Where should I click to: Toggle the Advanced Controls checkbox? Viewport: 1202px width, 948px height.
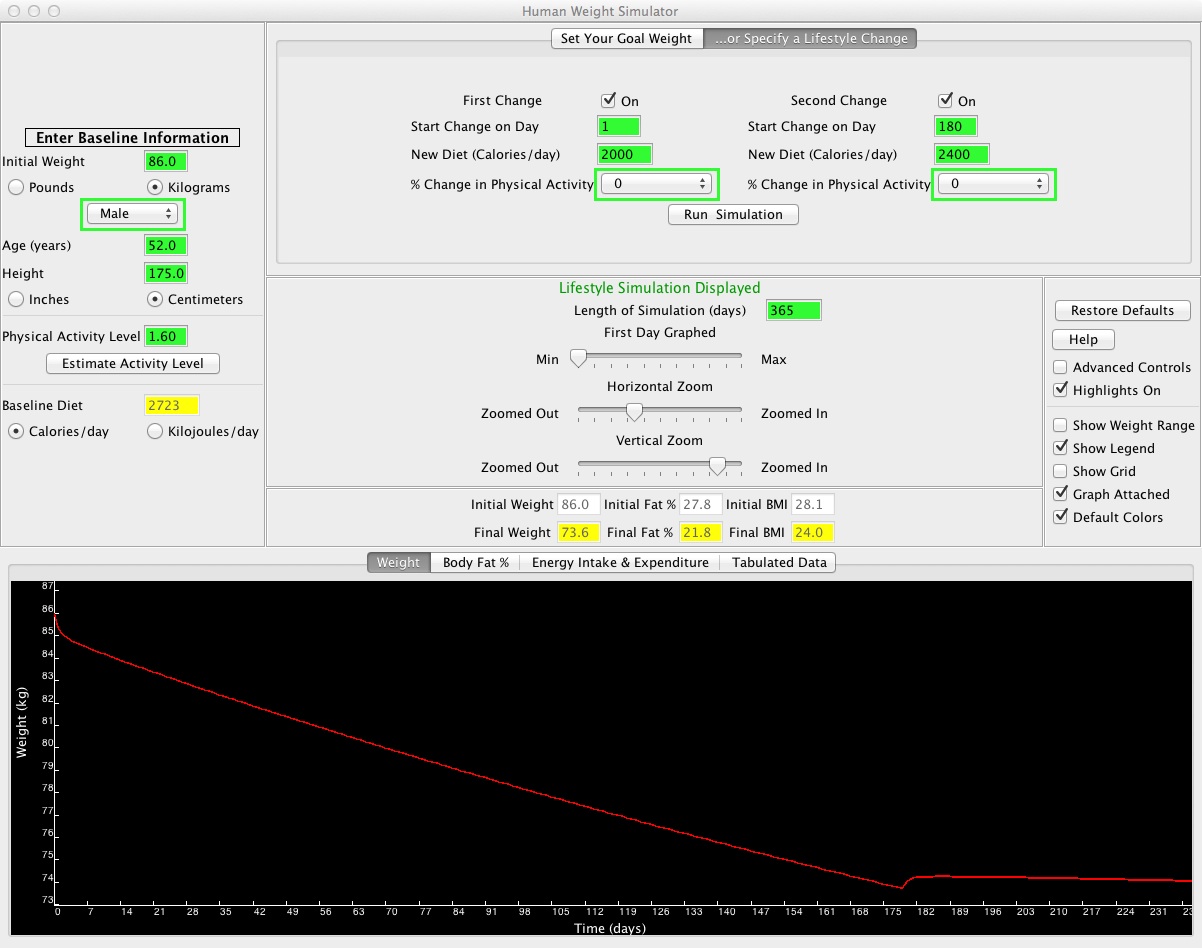coord(1060,368)
